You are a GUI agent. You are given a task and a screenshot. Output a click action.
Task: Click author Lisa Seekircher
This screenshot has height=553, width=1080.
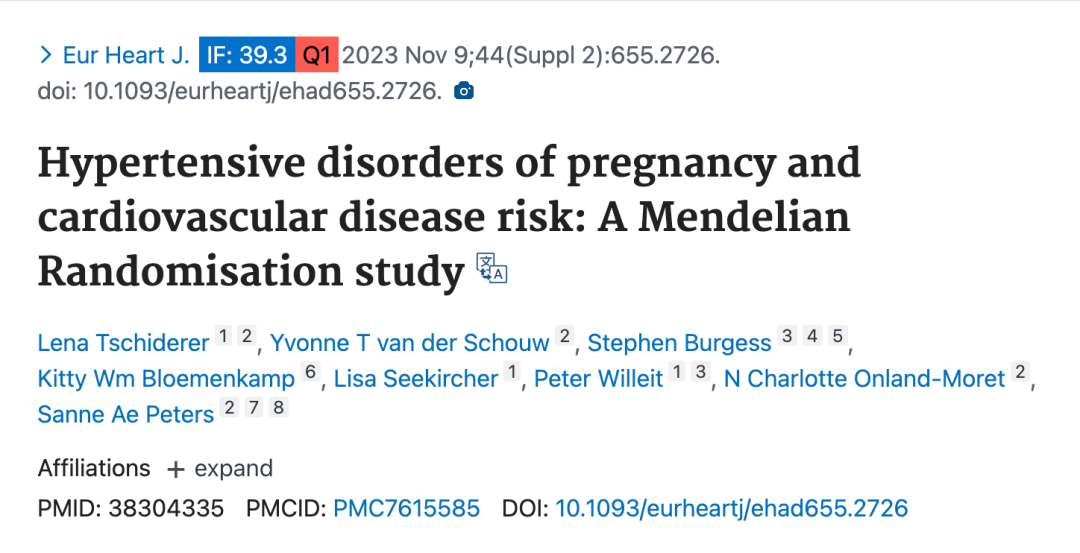416,379
